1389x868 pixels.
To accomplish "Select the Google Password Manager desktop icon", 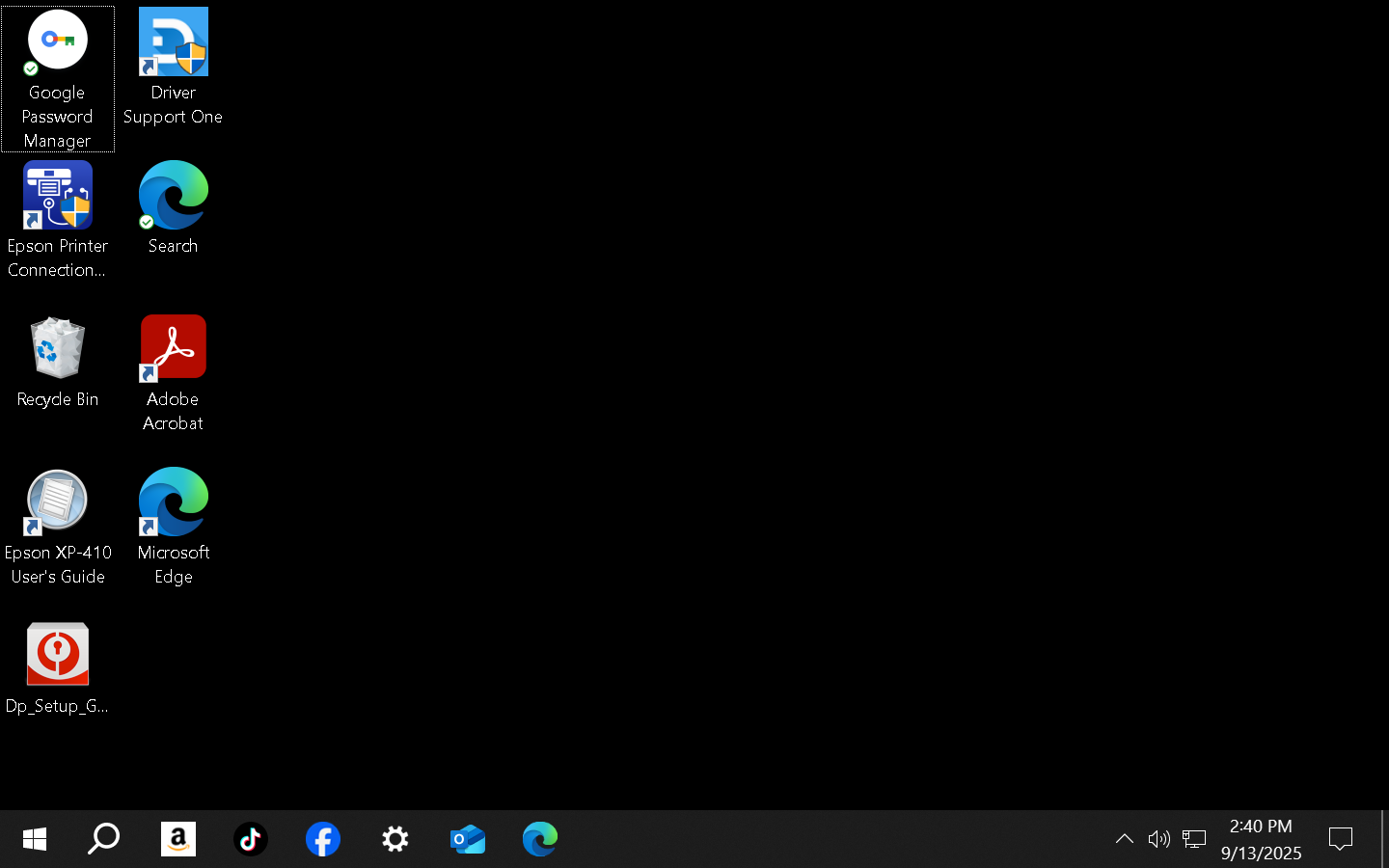I will tap(58, 79).
